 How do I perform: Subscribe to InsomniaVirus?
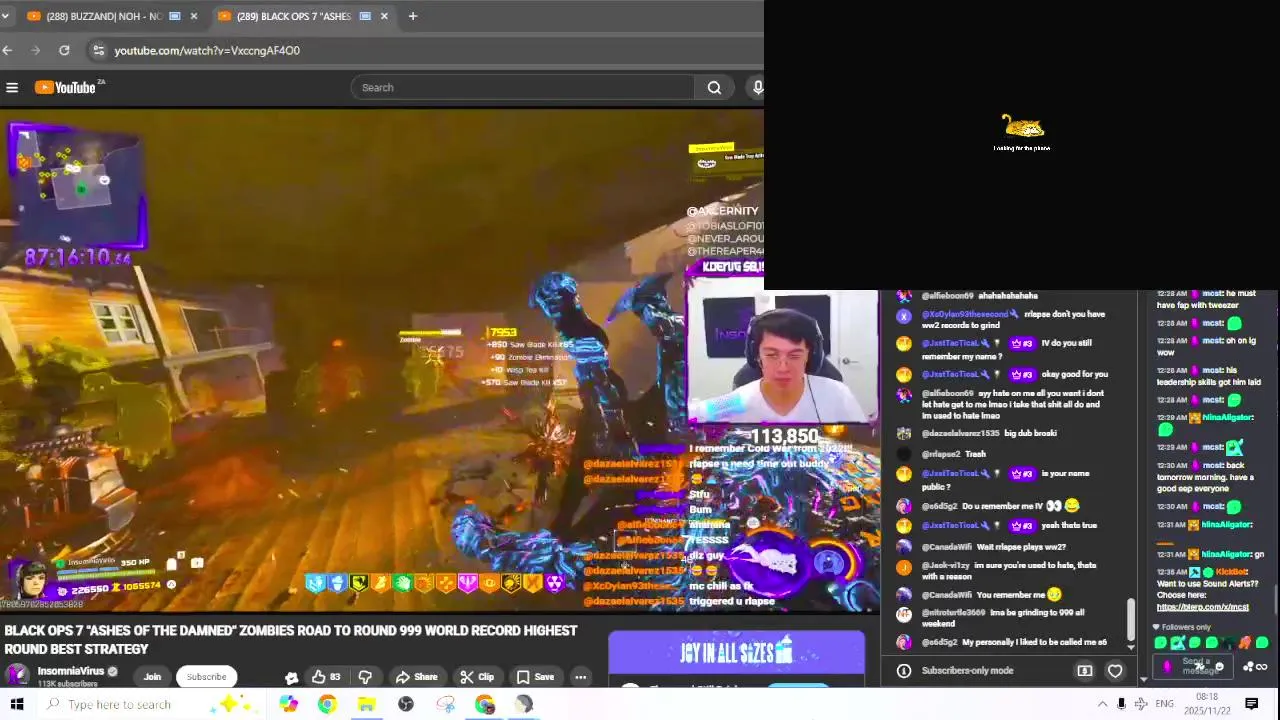pos(206,677)
